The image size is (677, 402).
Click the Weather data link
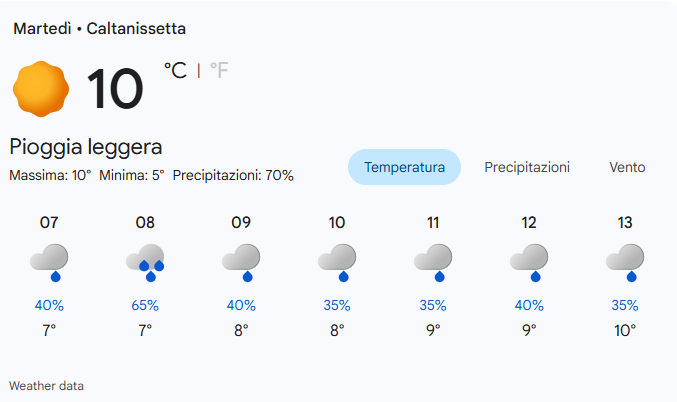(46, 385)
